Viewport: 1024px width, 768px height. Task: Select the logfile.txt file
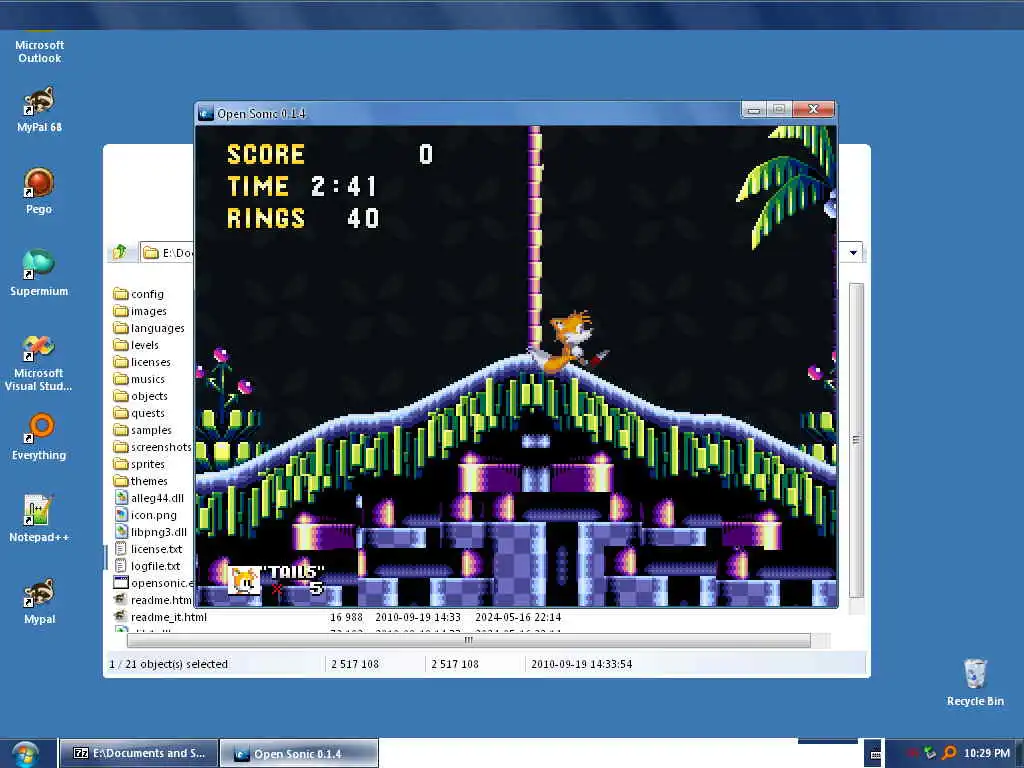pos(147,566)
